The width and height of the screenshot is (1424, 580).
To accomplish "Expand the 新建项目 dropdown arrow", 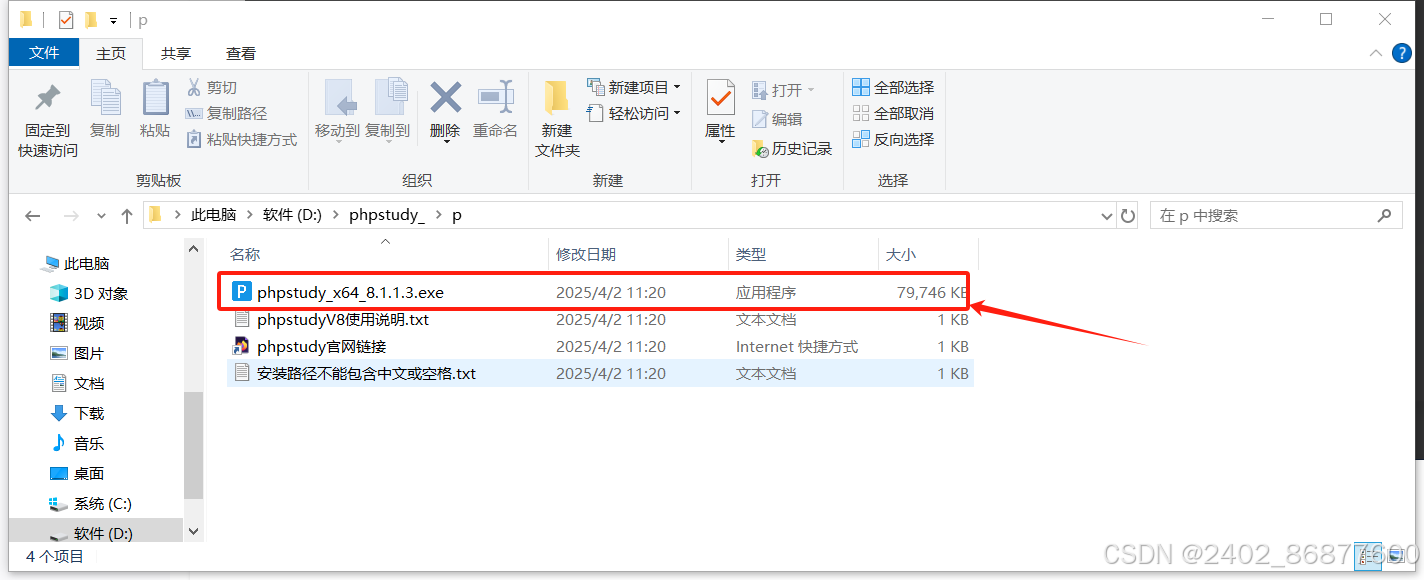I will coord(679,87).
